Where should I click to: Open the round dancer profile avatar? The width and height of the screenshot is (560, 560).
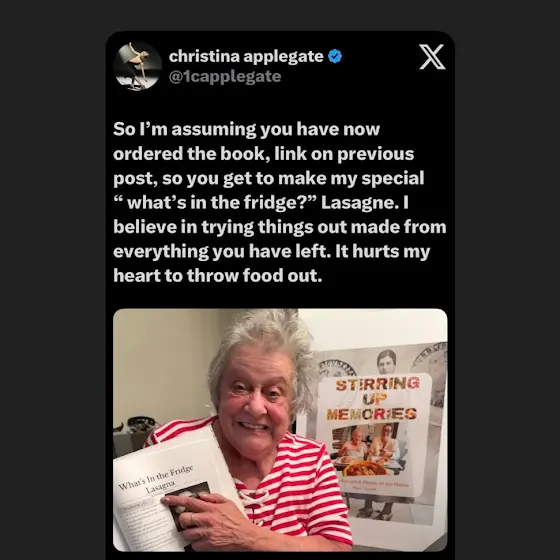tap(138, 66)
